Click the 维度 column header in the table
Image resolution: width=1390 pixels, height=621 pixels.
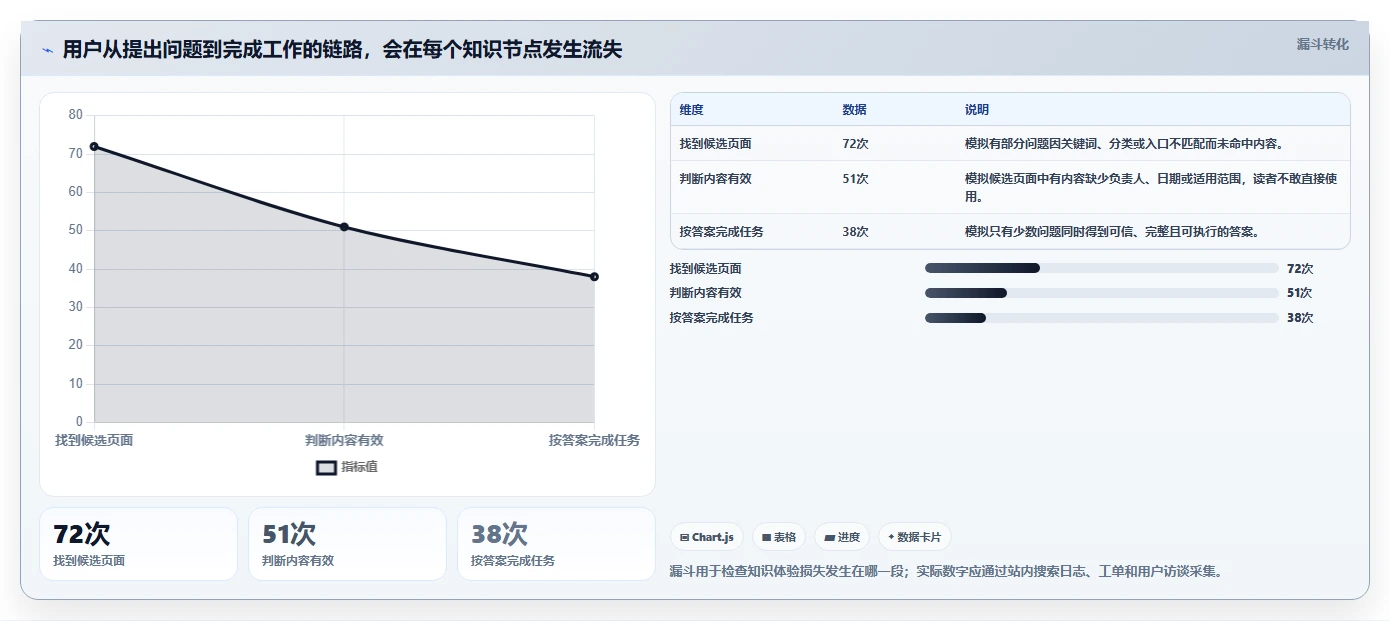coord(691,110)
